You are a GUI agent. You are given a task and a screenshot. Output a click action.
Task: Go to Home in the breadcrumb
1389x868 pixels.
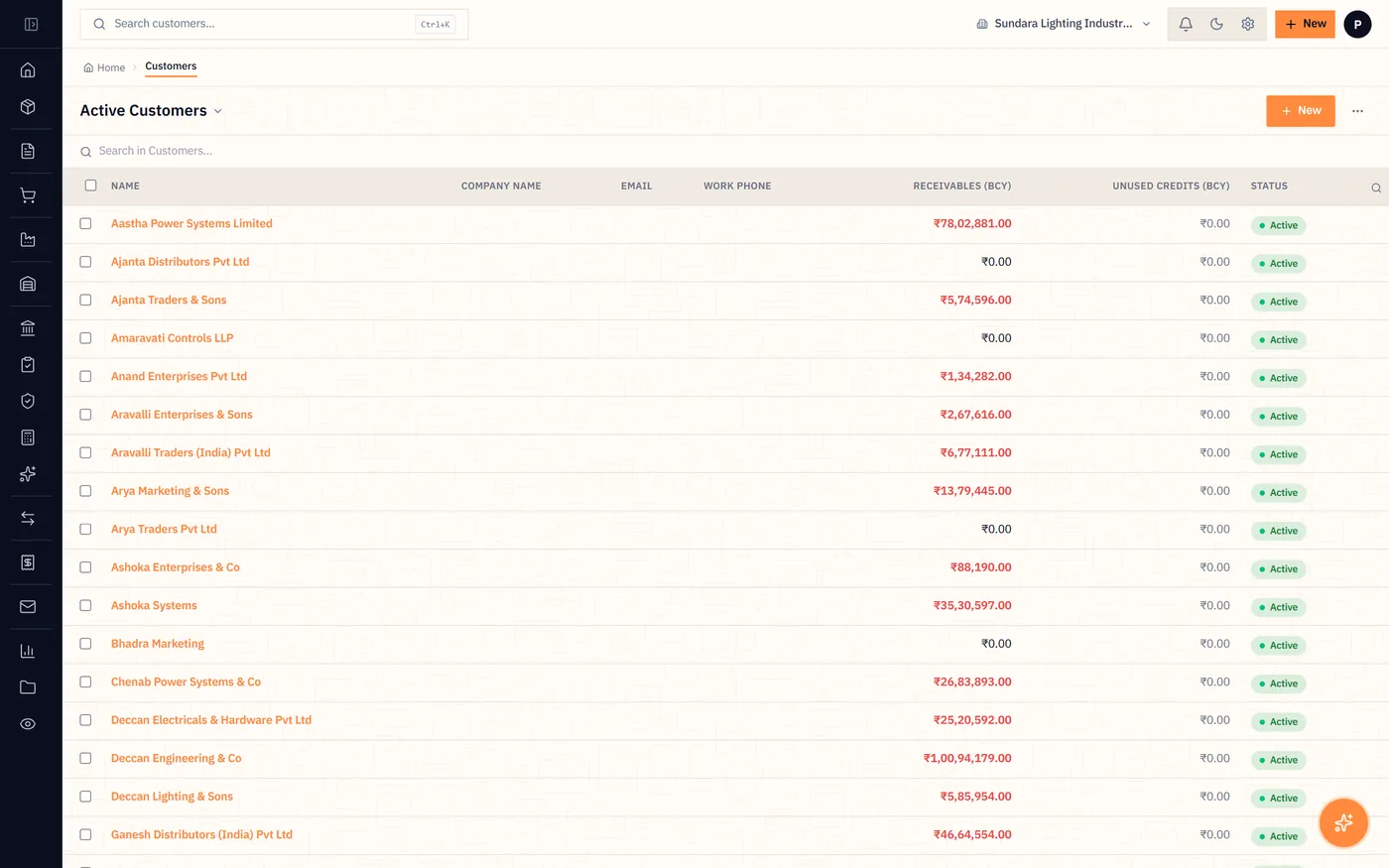click(x=104, y=67)
